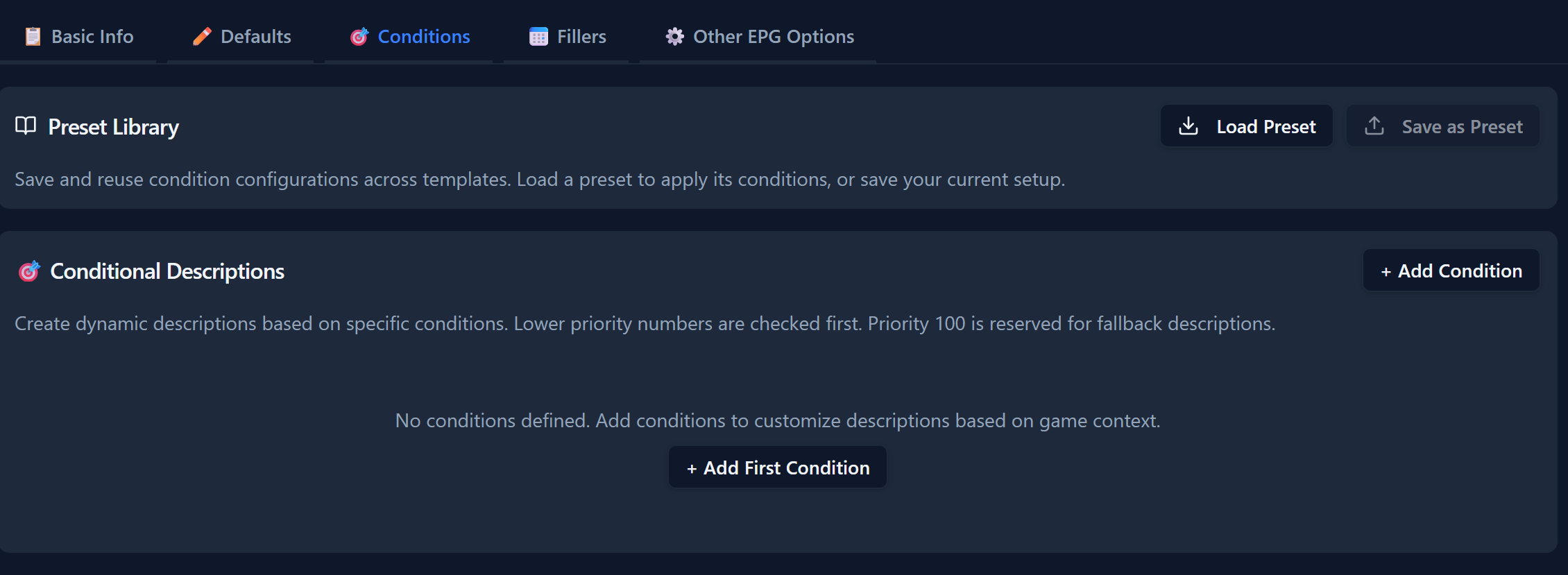Screen dimensions: 1568x575
Task: Click the Add Condition button
Action: [x=1451, y=271]
